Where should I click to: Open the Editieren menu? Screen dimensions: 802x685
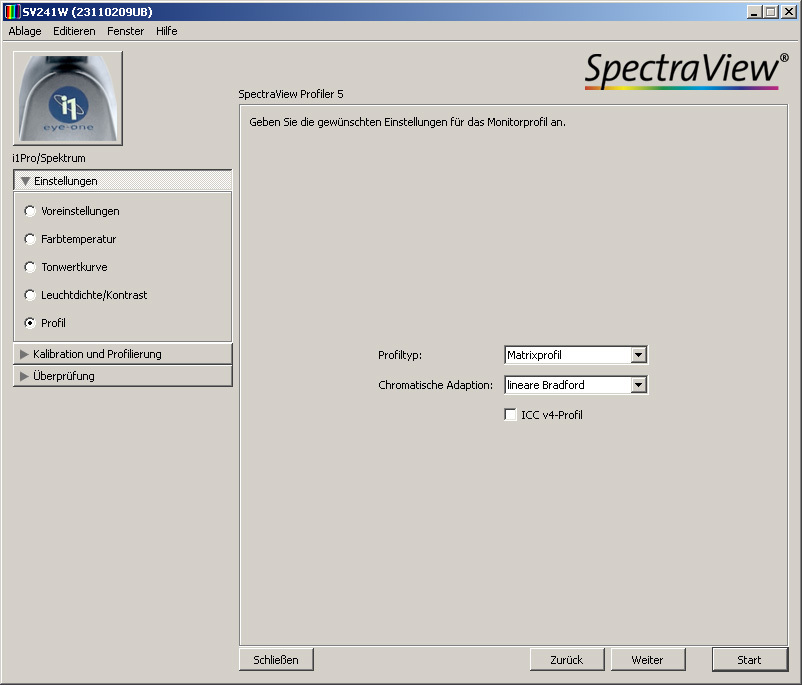pyautogui.click(x=74, y=31)
